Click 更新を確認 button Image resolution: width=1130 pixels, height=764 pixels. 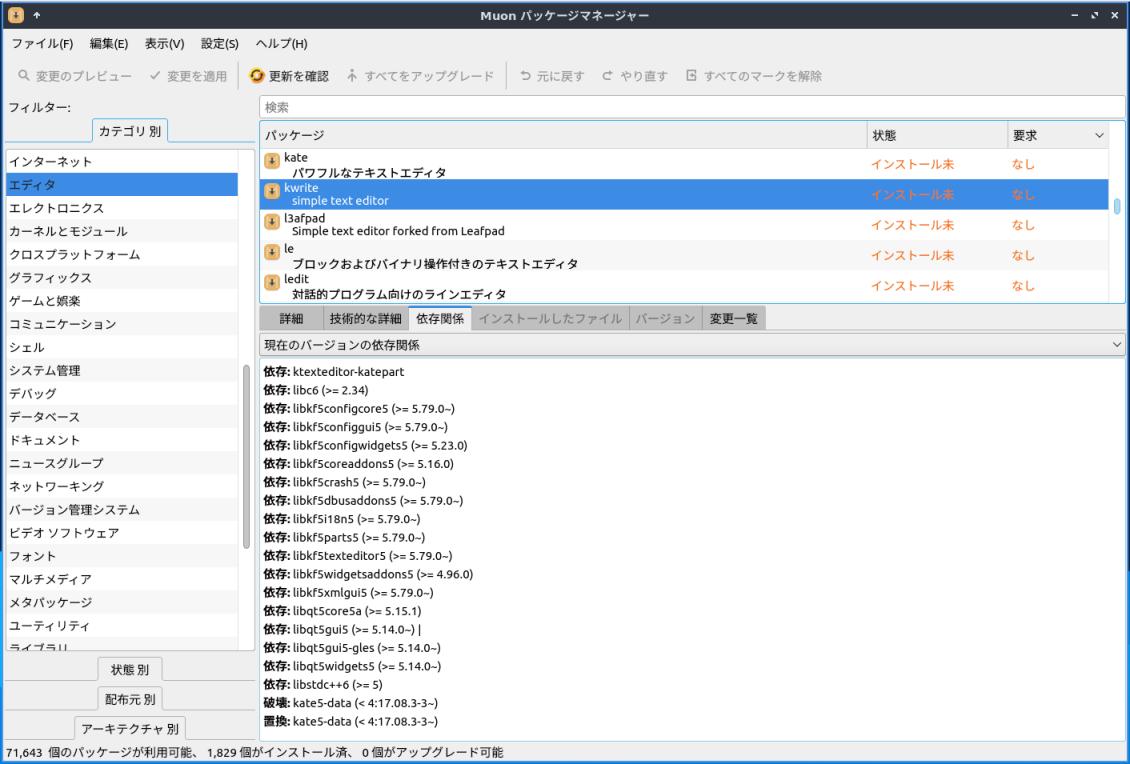click(x=290, y=76)
